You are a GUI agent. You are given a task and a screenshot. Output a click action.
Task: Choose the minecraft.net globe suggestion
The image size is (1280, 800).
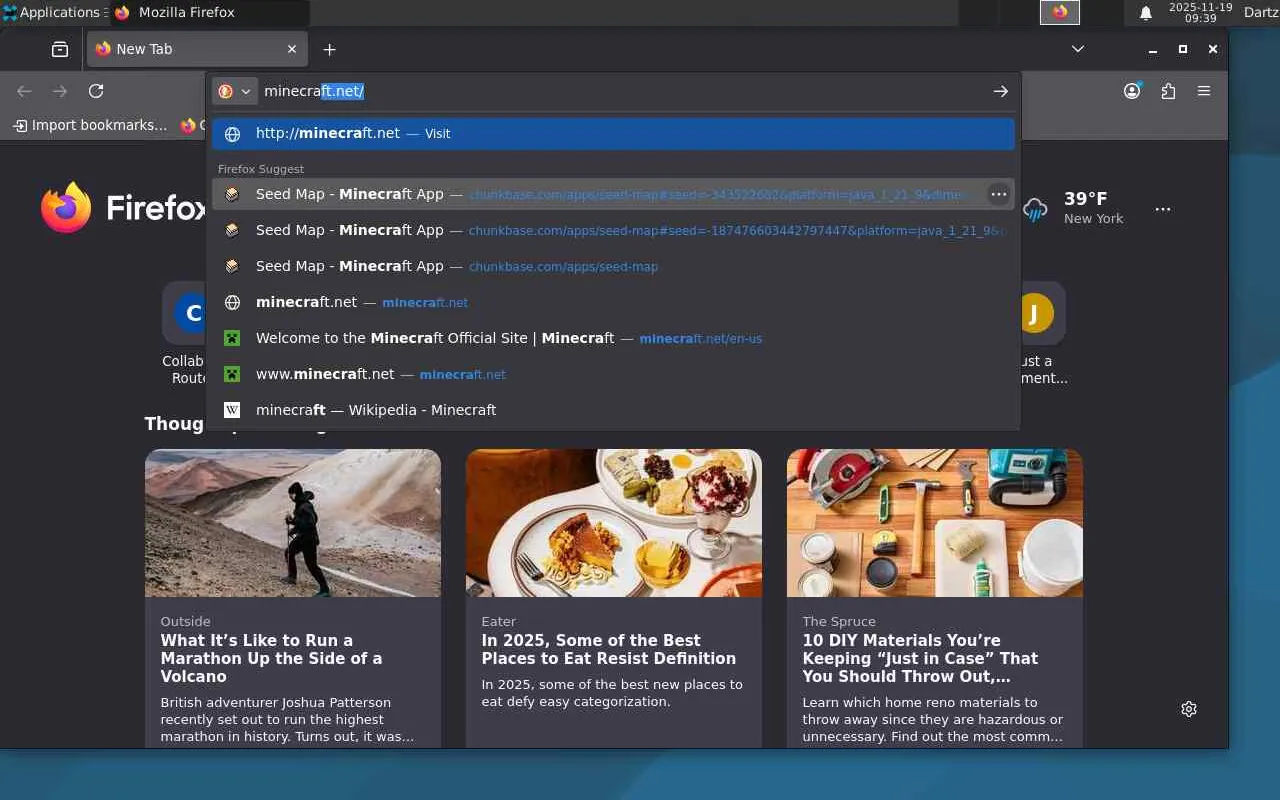click(x=613, y=302)
